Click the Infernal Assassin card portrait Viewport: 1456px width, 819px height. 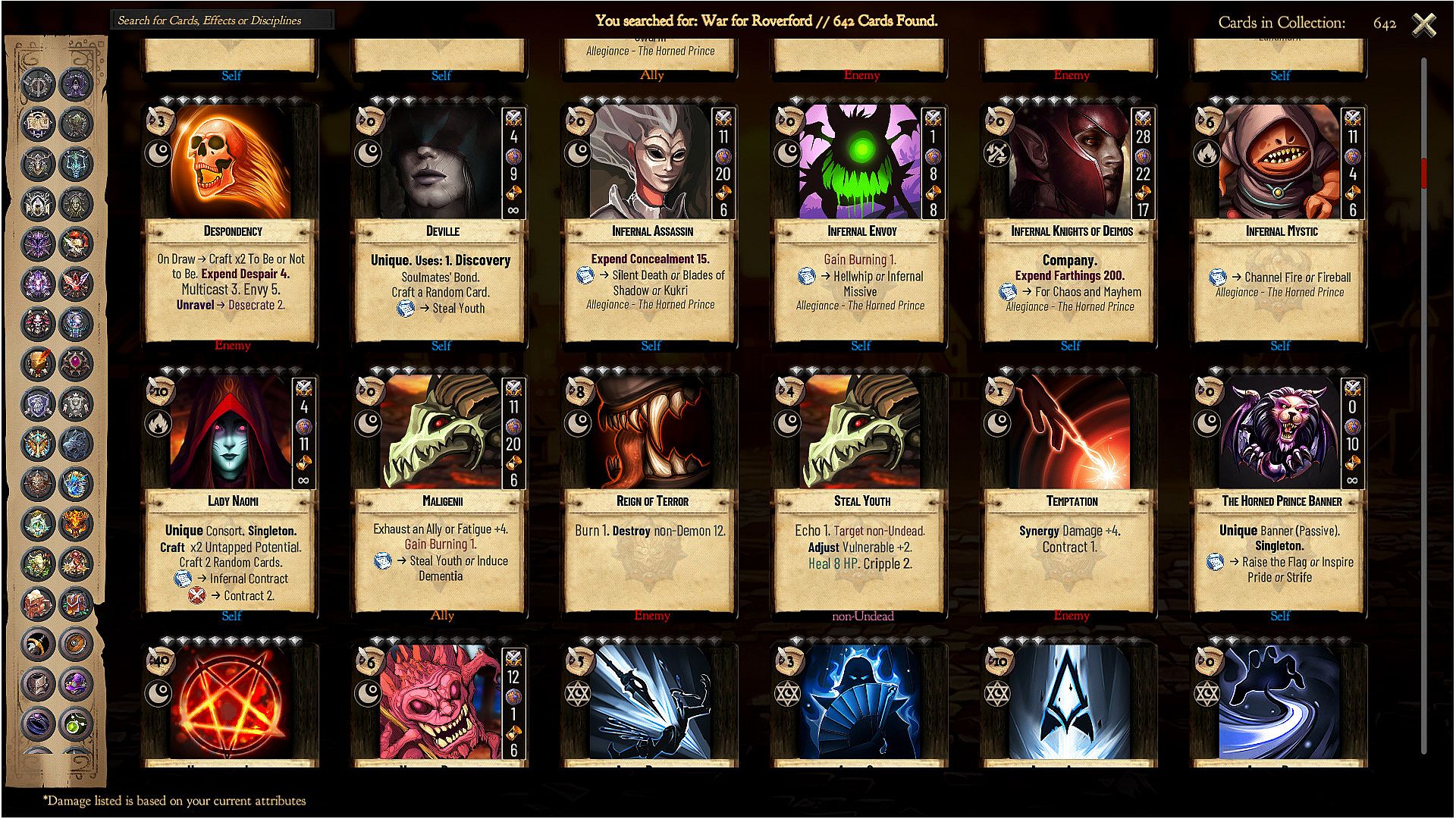[650, 162]
